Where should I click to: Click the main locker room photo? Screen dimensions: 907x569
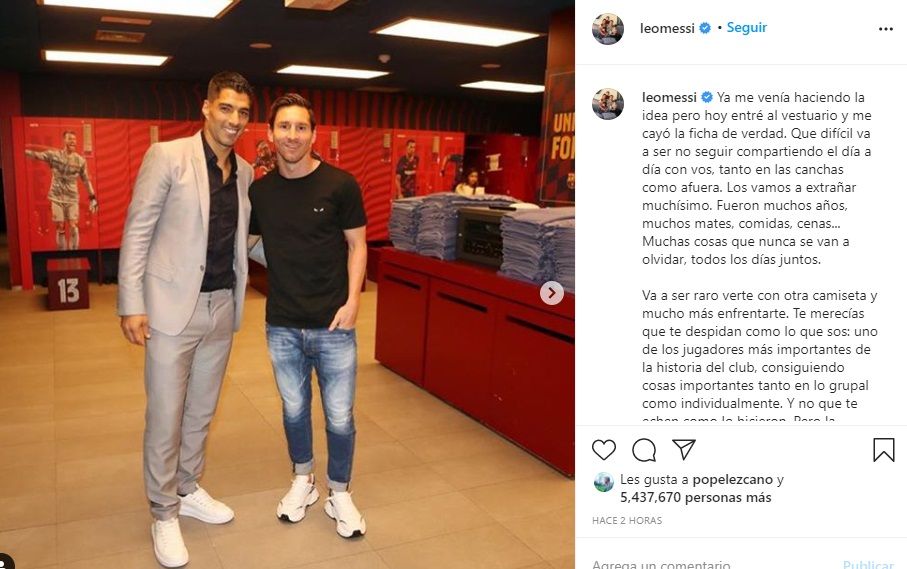pyautogui.click(x=287, y=284)
